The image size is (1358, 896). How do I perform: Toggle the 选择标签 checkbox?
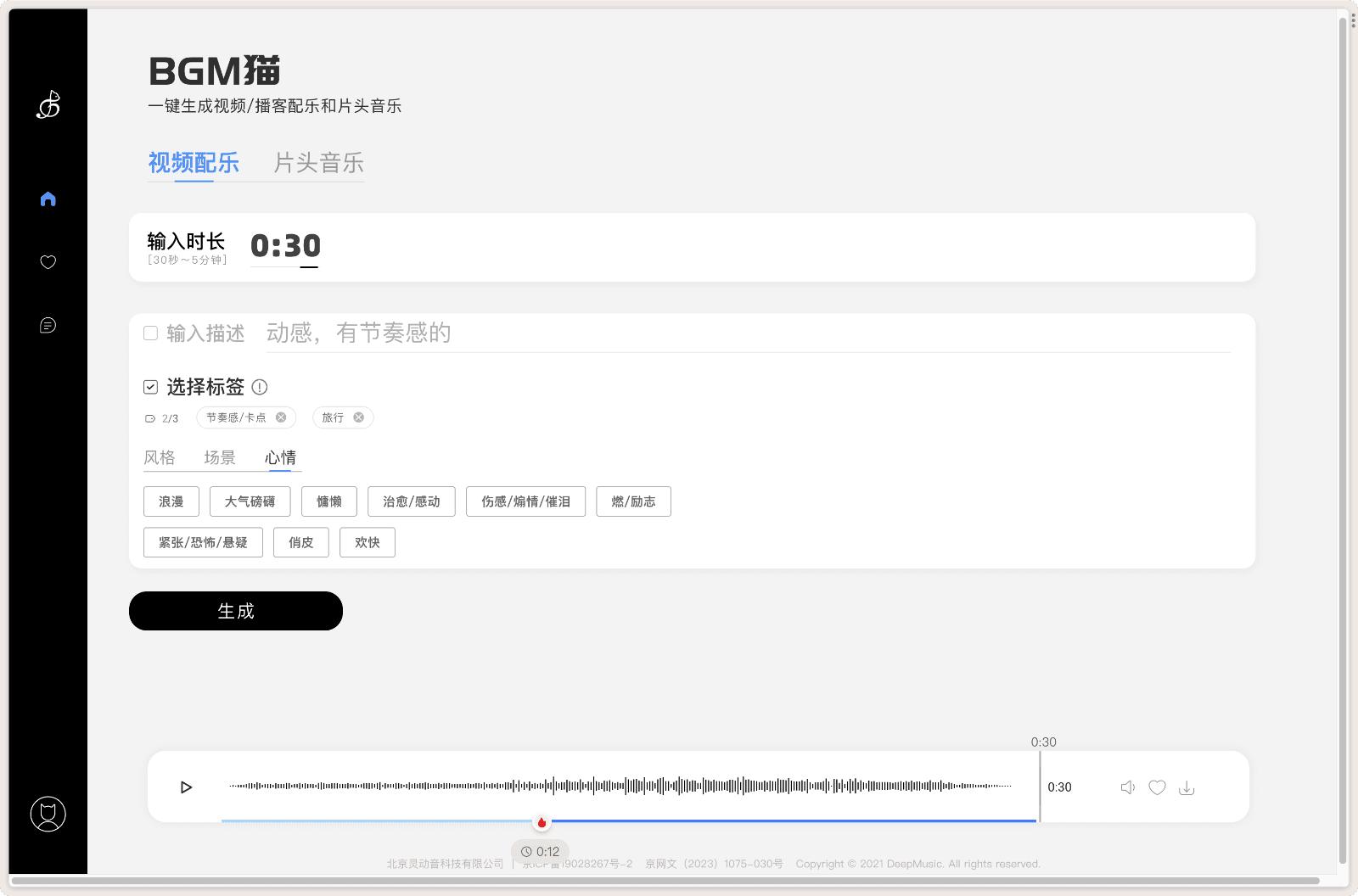point(150,387)
